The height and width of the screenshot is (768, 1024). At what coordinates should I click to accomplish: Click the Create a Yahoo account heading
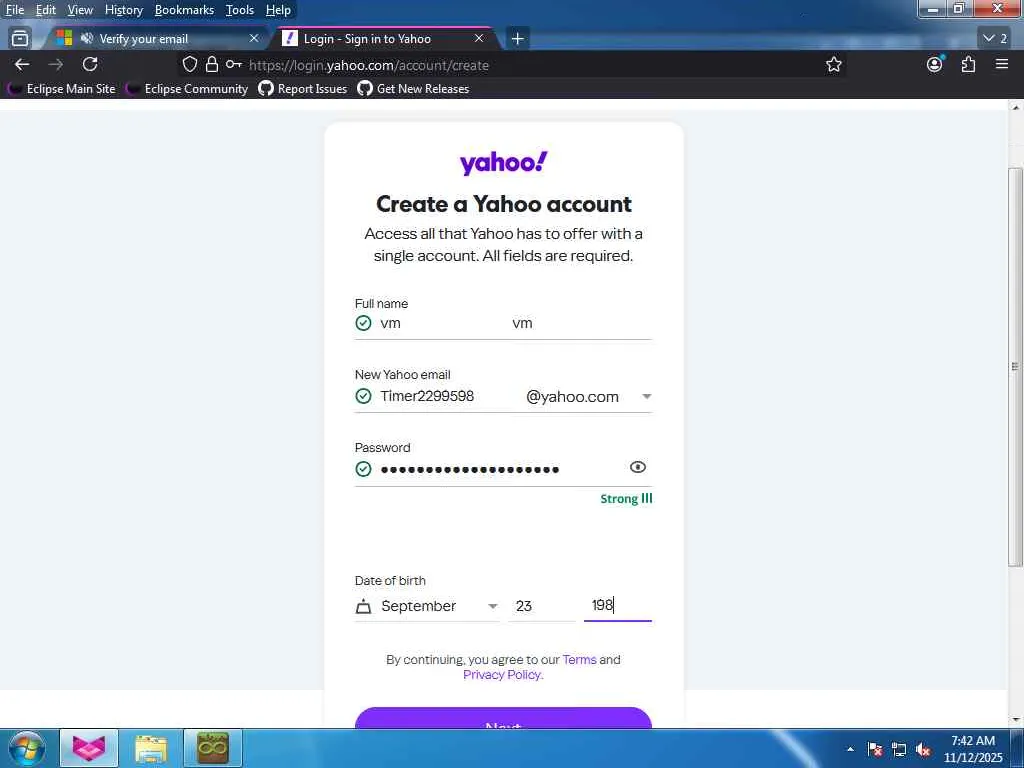pos(504,204)
